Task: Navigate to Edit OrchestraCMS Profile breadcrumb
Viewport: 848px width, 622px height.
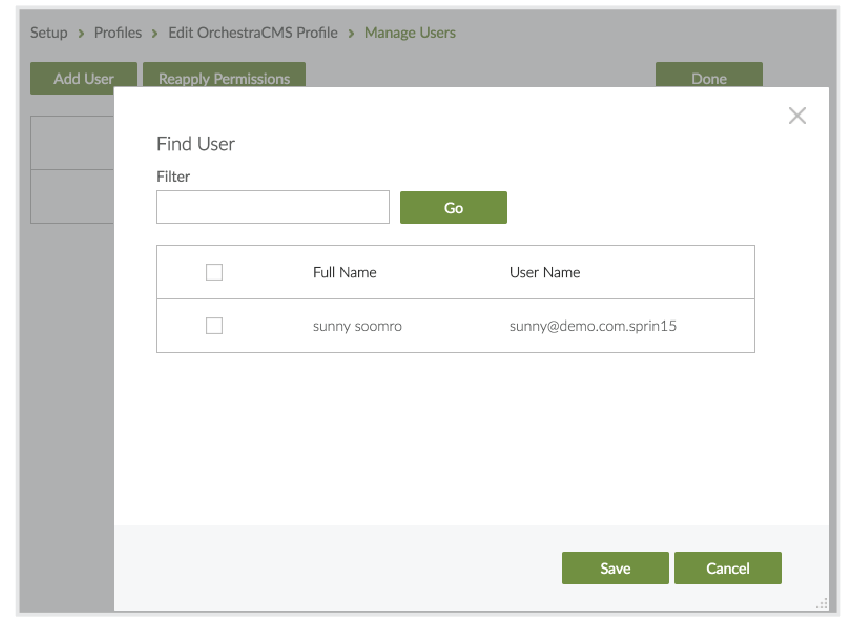Action: 253,33
